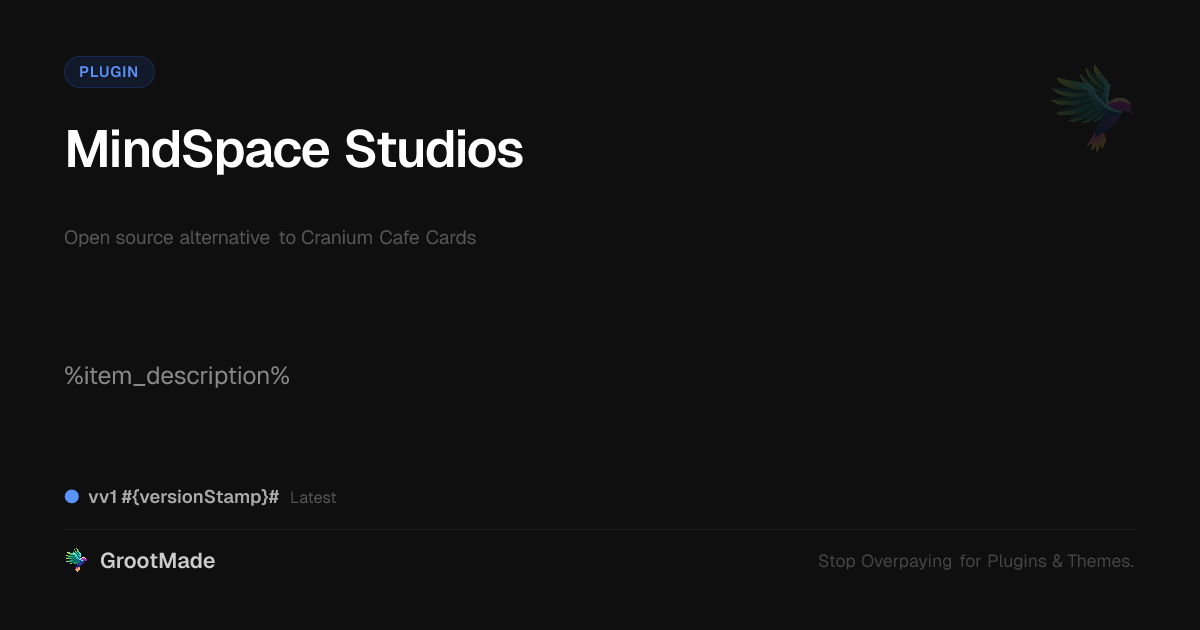Viewport: 1200px width, 630px height.
Task: Select the %item_description% placeholder text
Action: pos(177,376)
